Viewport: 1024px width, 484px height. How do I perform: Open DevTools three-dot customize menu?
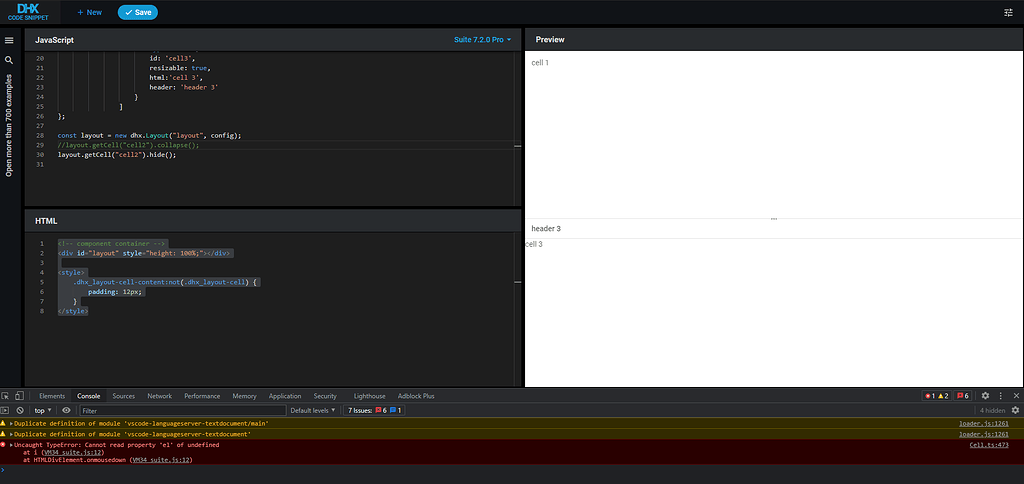1000,396
